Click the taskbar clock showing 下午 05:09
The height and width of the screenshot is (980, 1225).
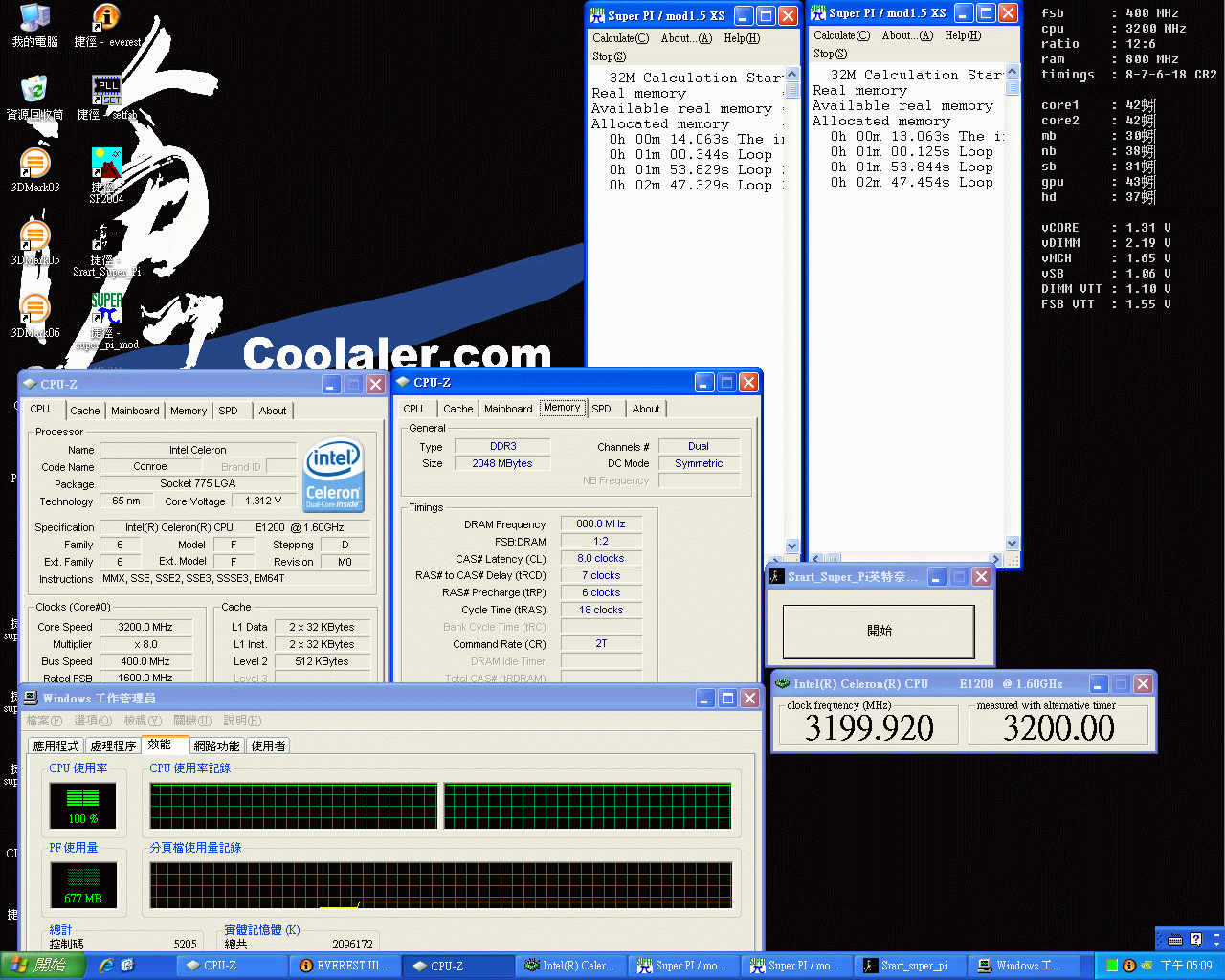click(x=1186, y=966)
